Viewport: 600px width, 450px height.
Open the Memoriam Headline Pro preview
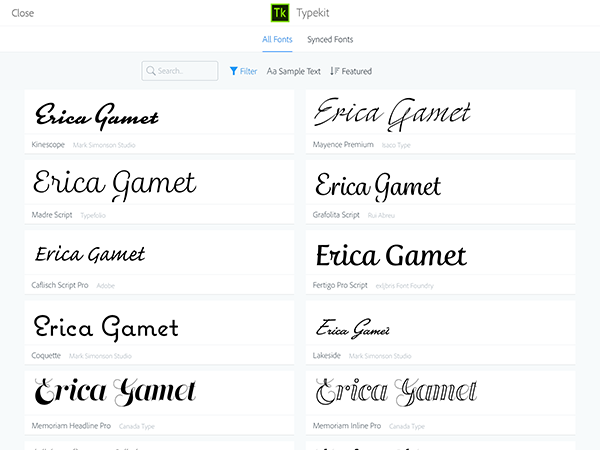click(x=115, y=391)
